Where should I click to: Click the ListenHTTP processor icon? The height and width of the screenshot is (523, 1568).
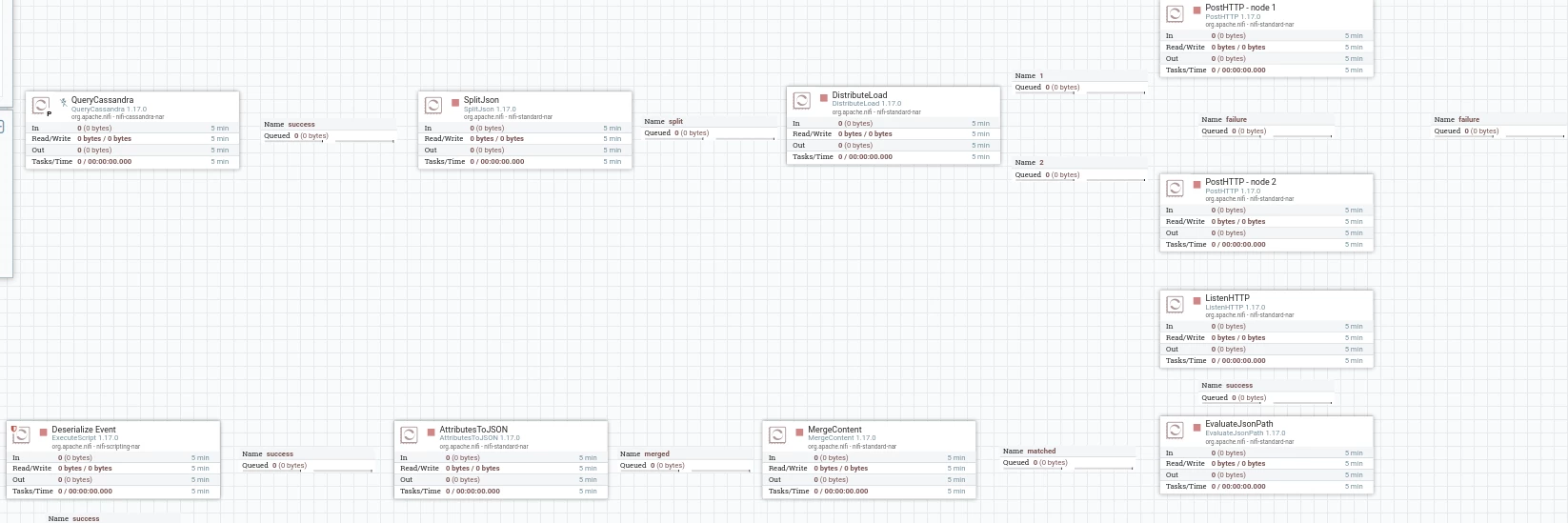(1175, 304)
